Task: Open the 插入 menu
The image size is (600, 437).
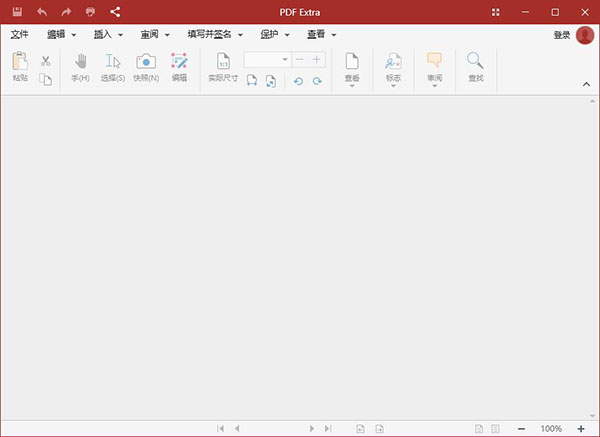Action: click(108, 34)
